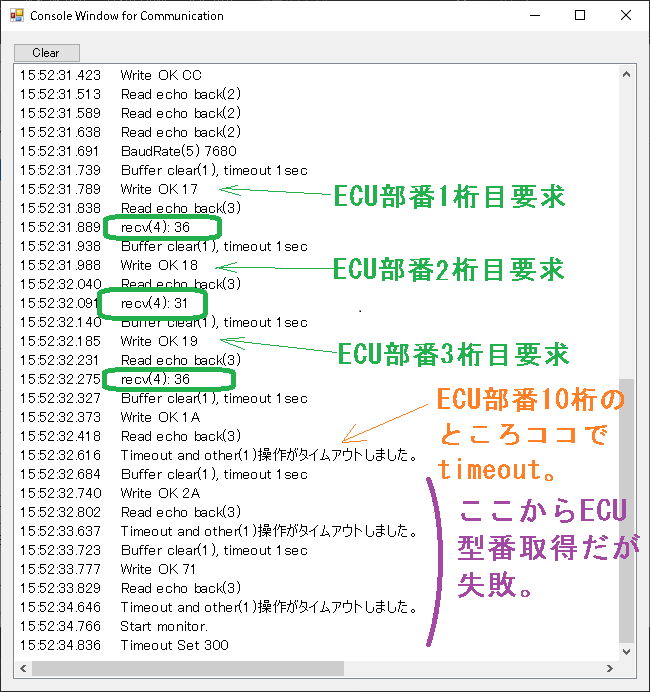Click 'Buffer clear(1), timeout 1sec' at 15:52:32.684
The height and width of the screenshot is (692, 650).
214,474
